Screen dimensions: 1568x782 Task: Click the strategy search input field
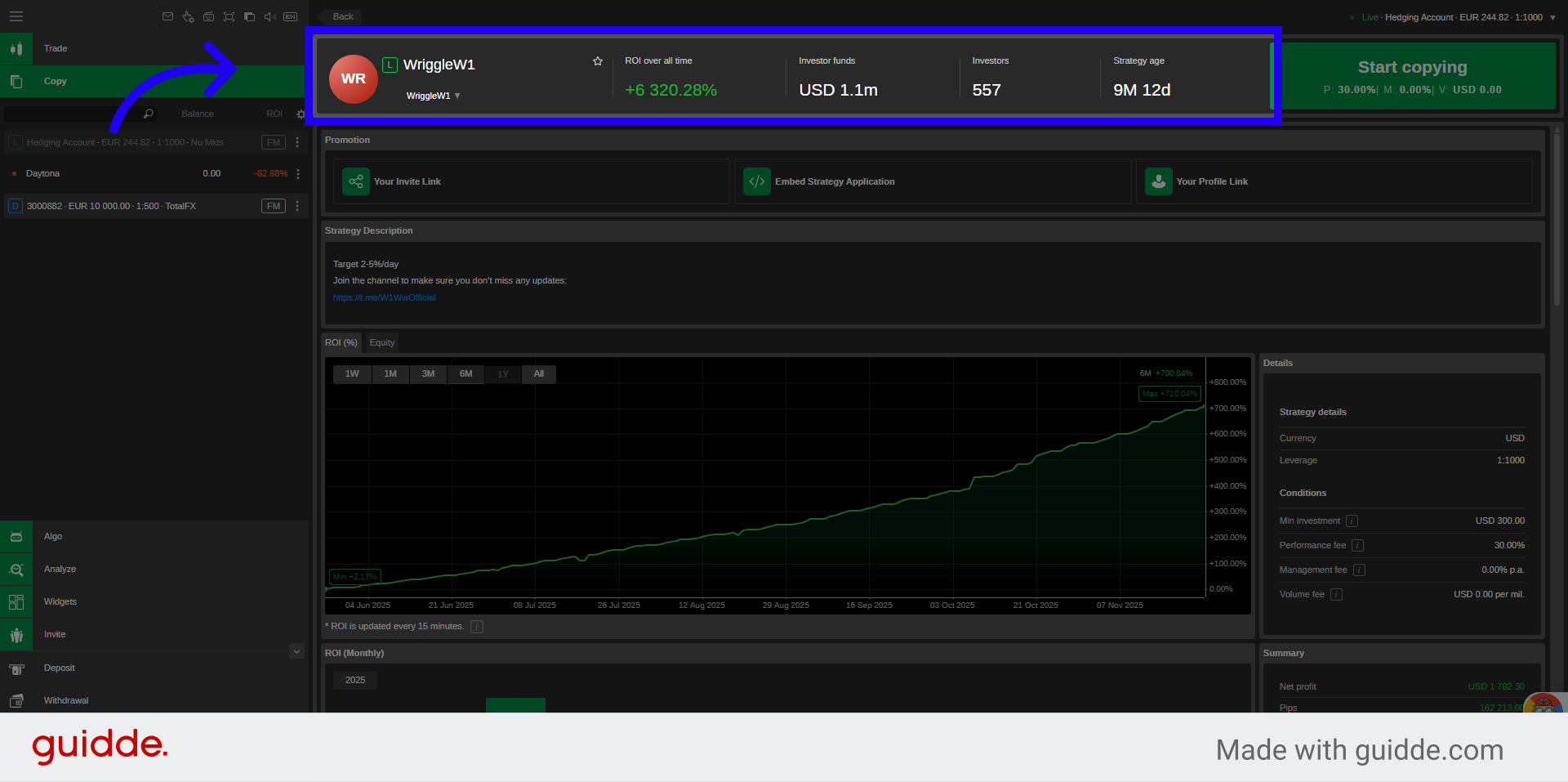73,114
